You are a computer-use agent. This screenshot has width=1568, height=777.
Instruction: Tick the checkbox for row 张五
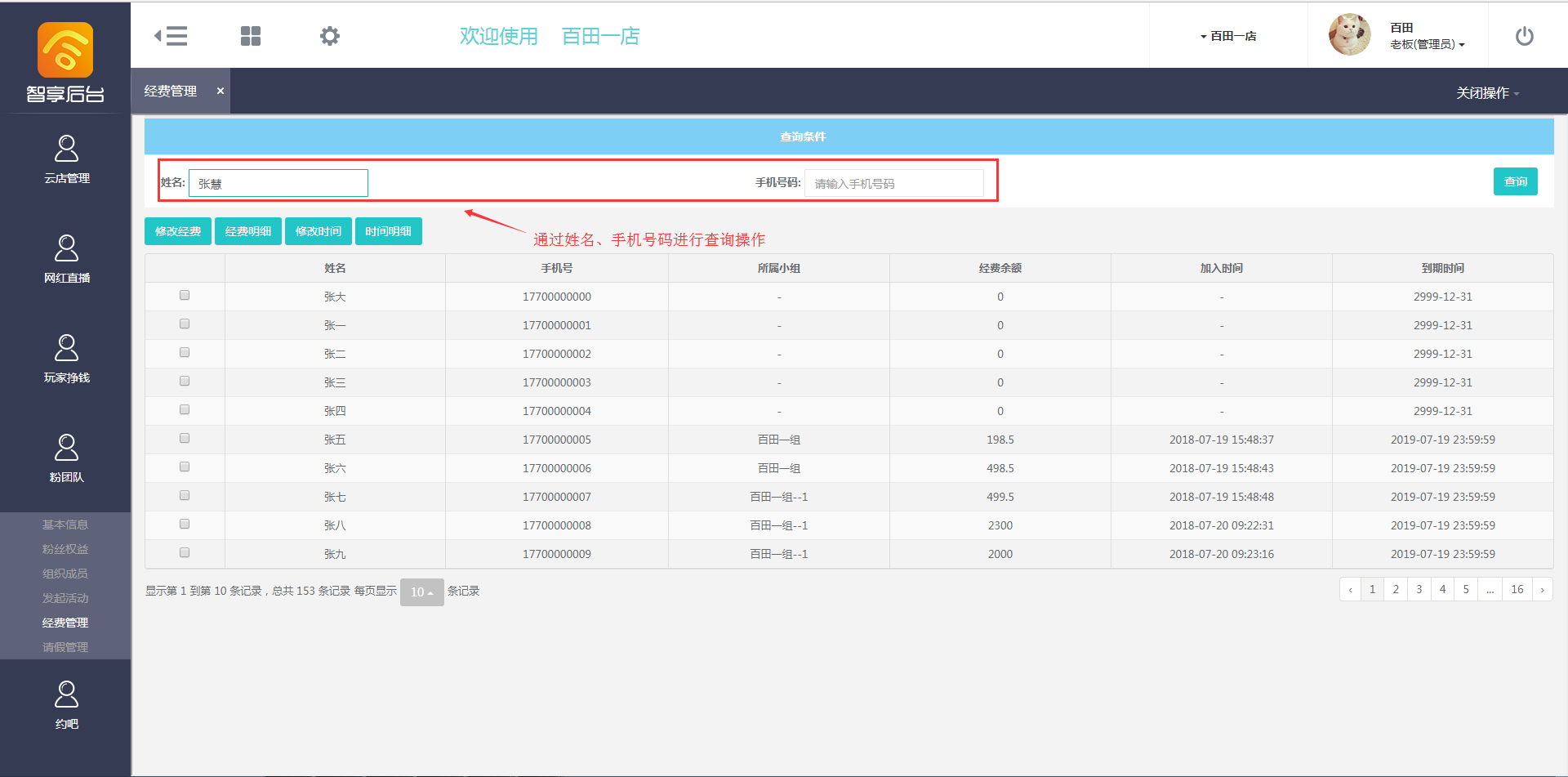(185, 438)
